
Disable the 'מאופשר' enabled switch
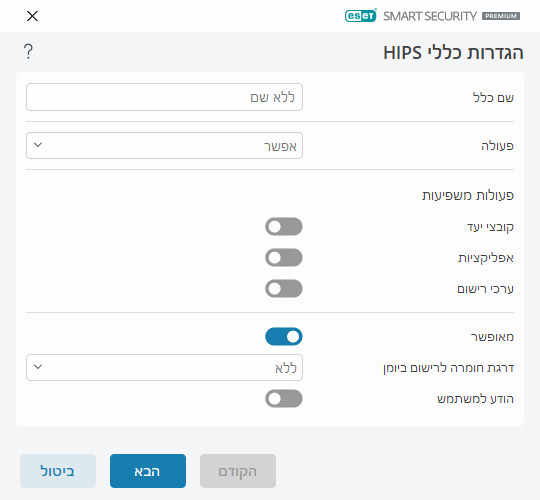[x=283, y=336]
